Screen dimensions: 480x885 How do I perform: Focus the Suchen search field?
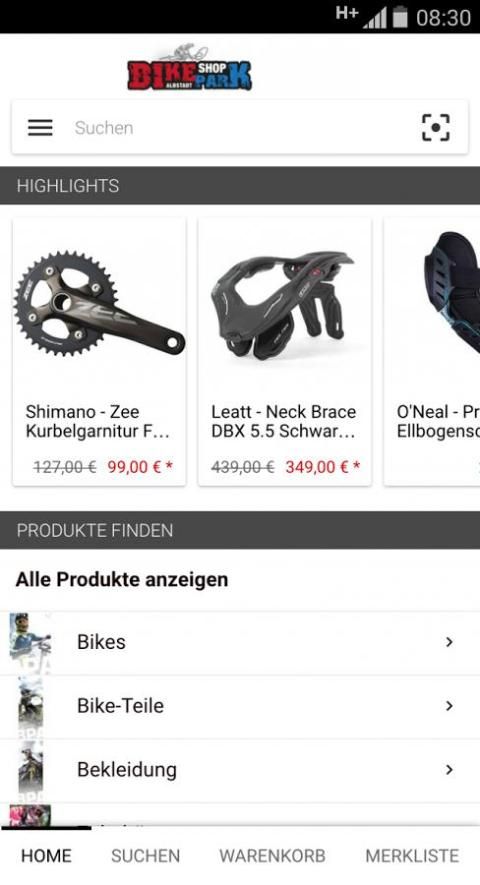tap(240, 128)
